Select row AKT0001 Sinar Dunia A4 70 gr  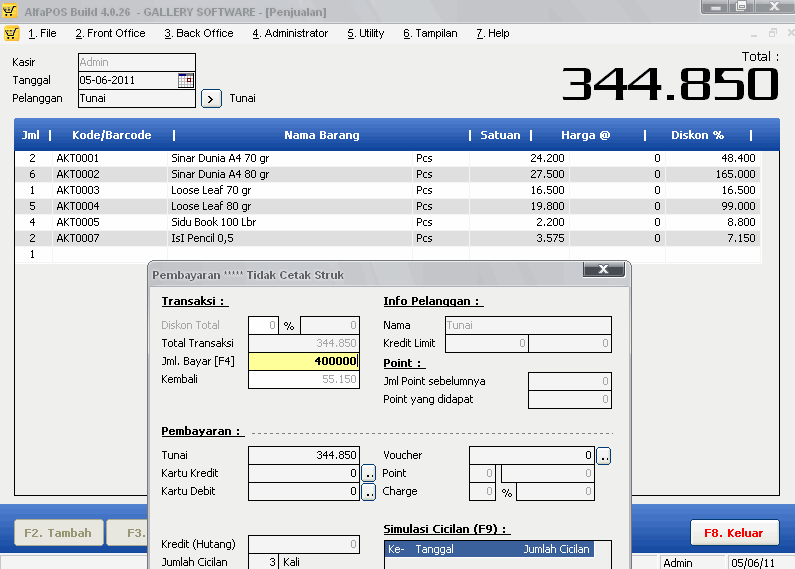point(388,158)
